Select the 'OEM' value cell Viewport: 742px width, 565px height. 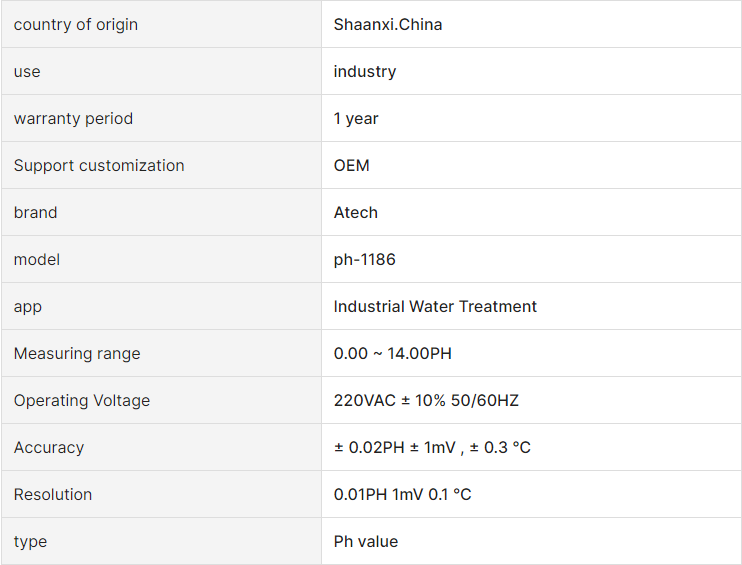tap(531, 165)
